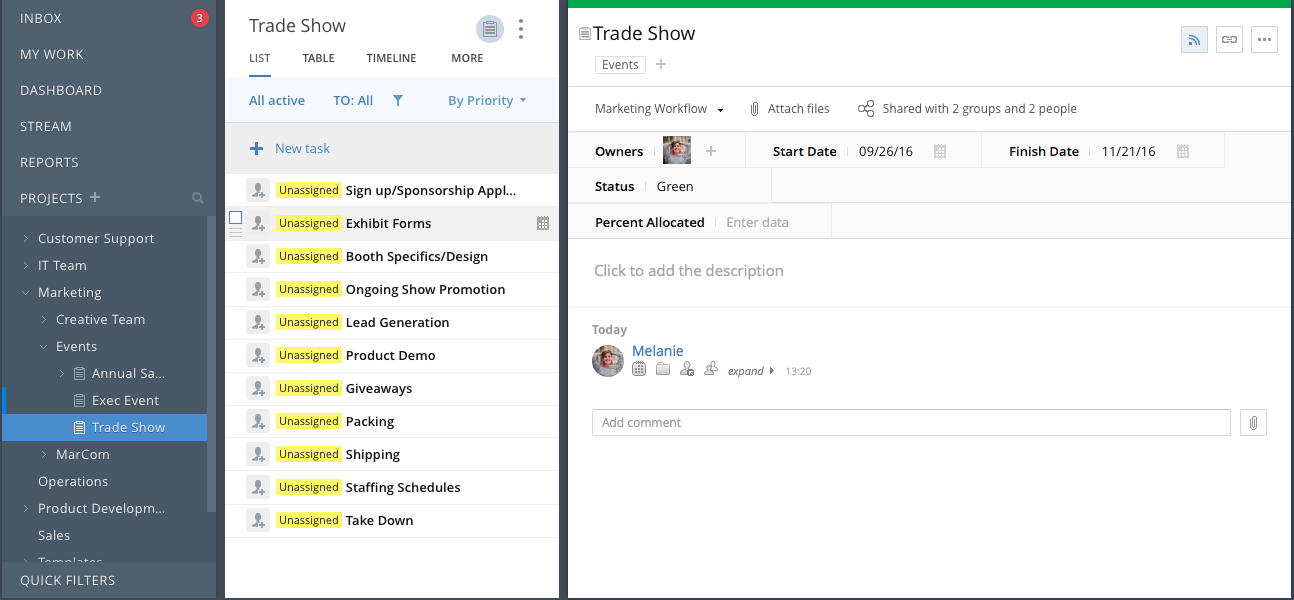
Task: Click into the Add comment field
Action: [x=911, y=422]
